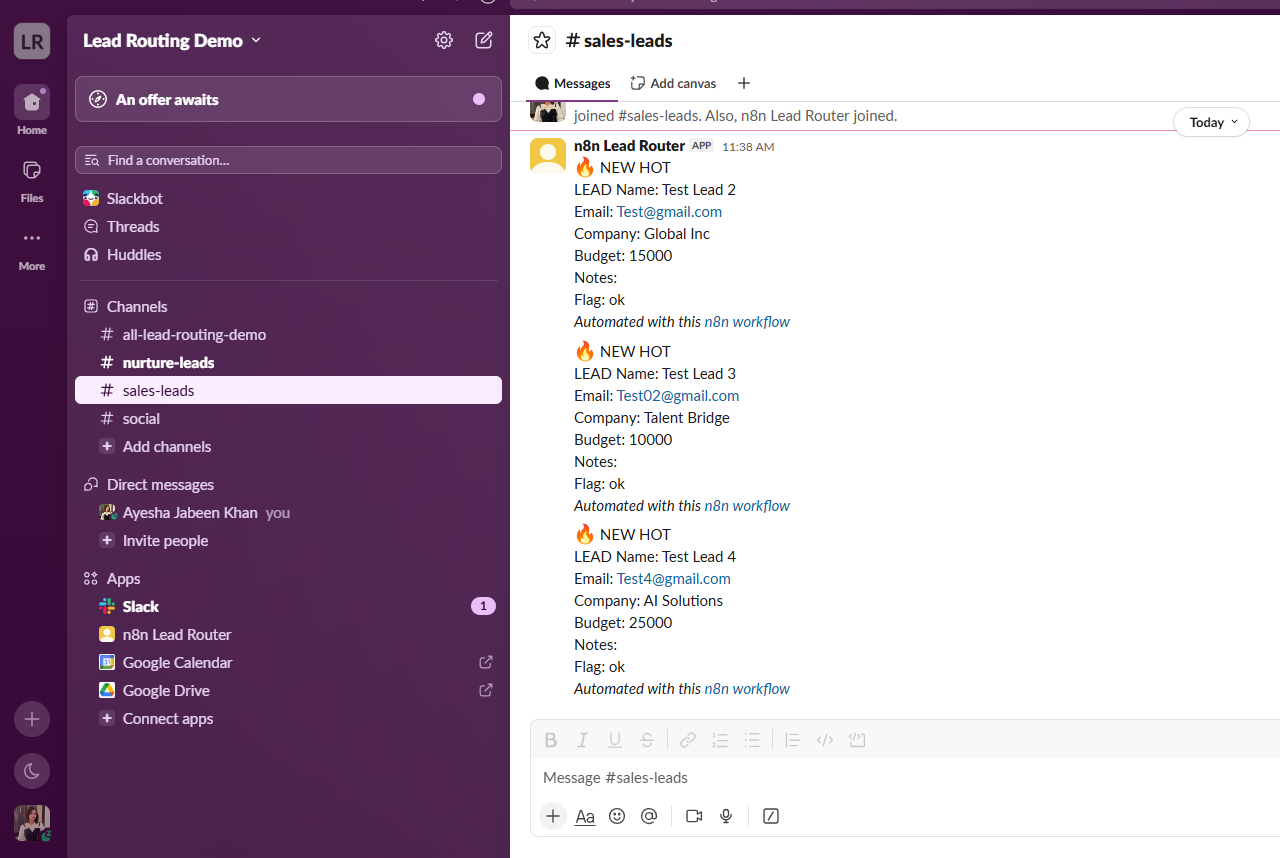Screen dimensions: 1280x858
Task: Open the An offer awaits banner
Action: click(288, 99)
